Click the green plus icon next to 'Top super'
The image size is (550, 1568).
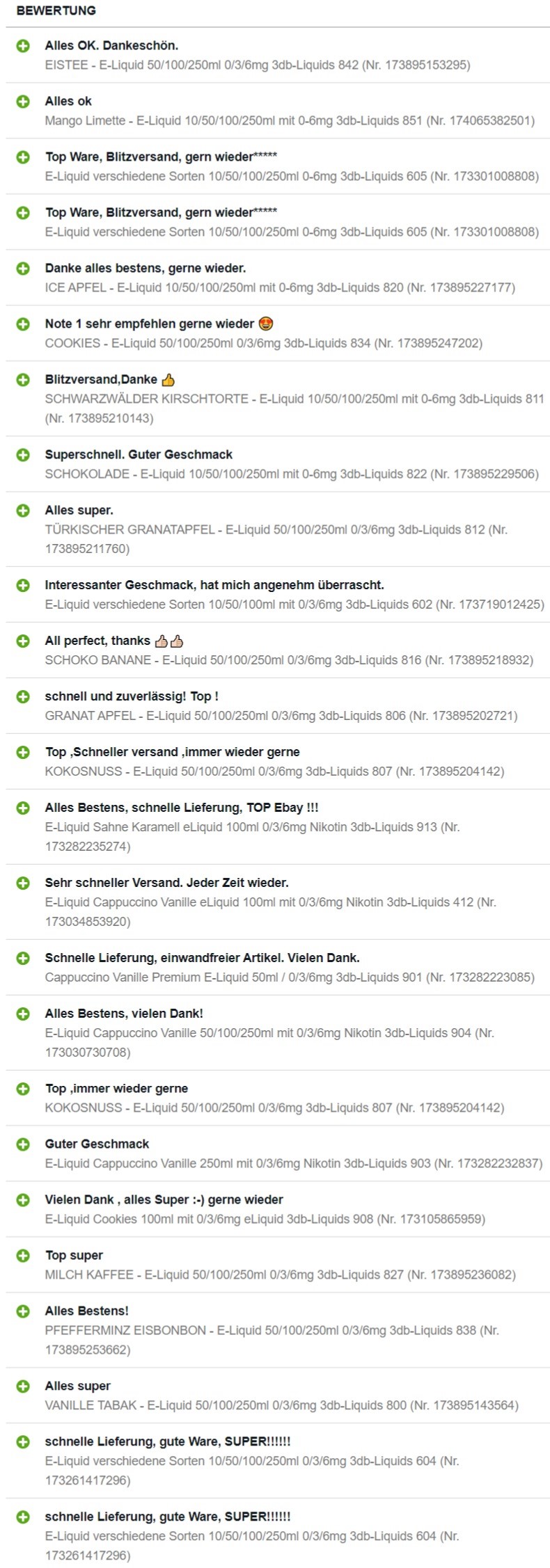coord(23,1256)
